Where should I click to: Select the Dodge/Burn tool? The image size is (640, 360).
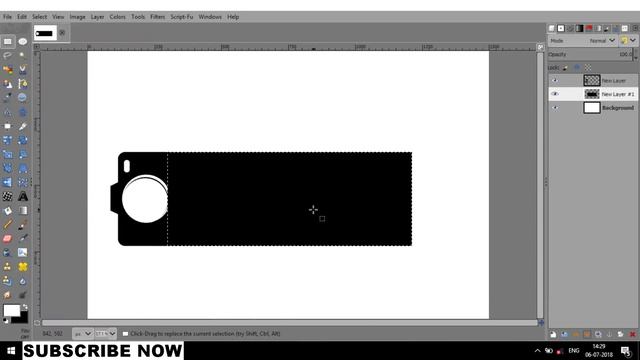(x=22, y=295)
